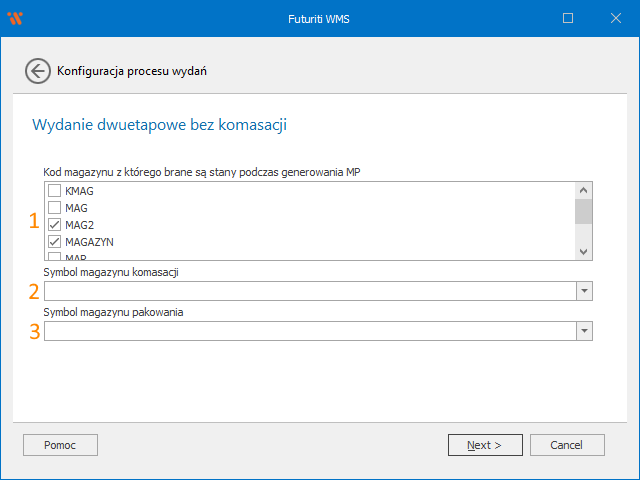The height and width of the screenshot is (480, 640).
Task: Open the Symbol magazynu pakowania dropdown
Action: point(584,331)
